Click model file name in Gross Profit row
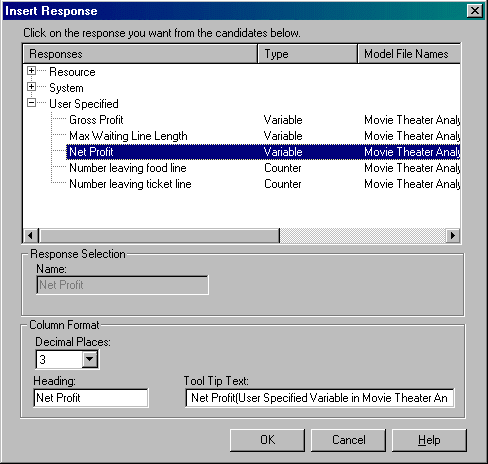This screenshot has width=488, height=464. [412, 120]
